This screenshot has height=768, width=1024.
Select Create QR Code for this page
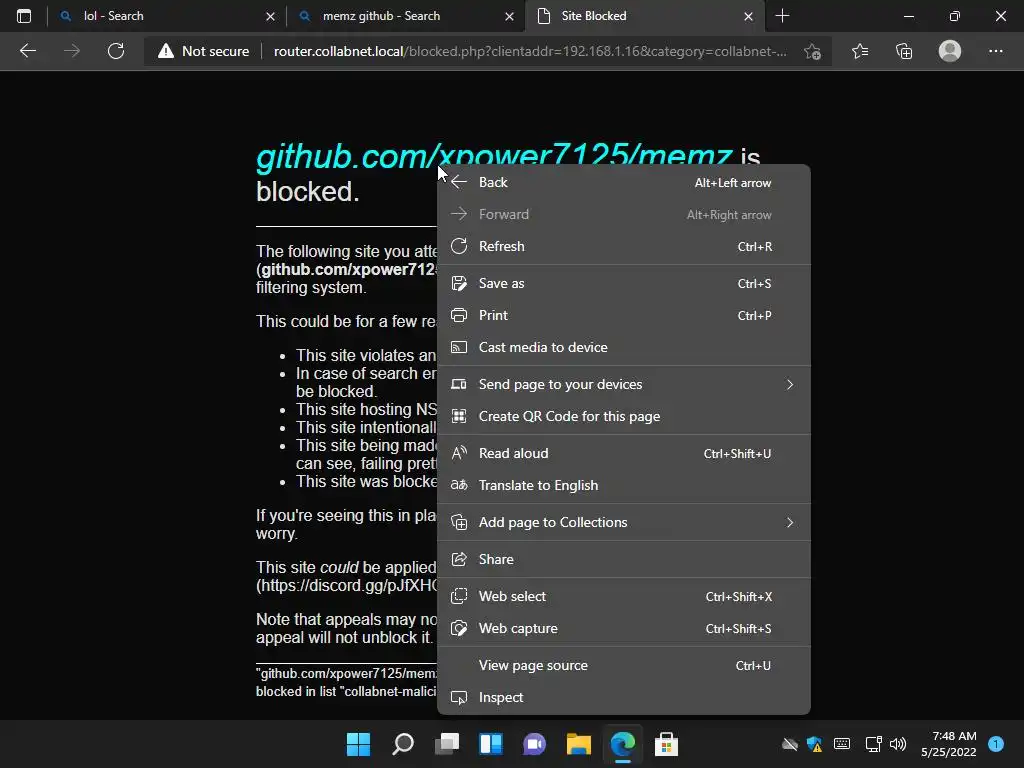pos(624,417)
